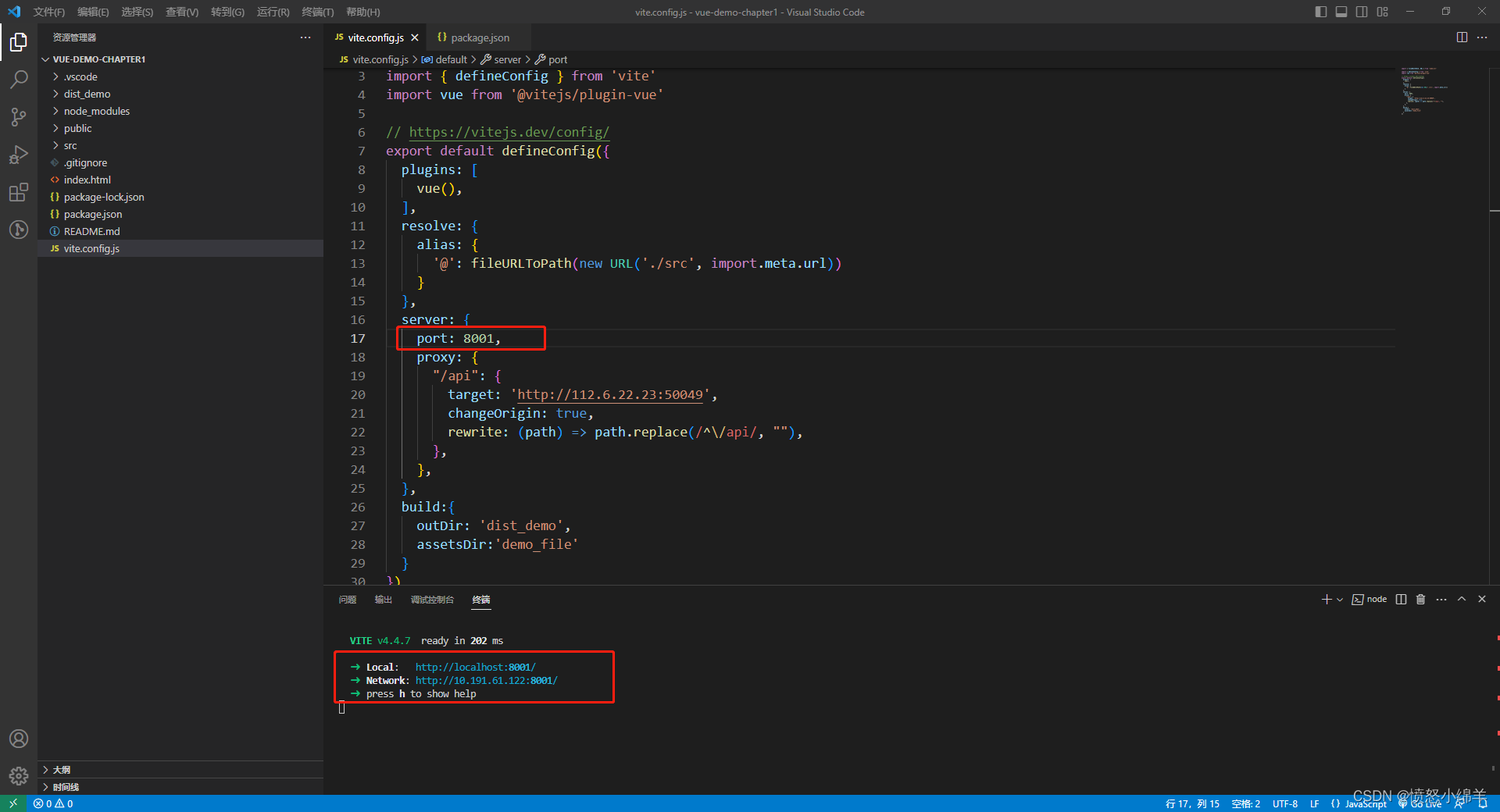The width and height of the screenshot is (1500, 812).
Task: Expand the Timeline (时间线) section
Action: coord(180,787)
